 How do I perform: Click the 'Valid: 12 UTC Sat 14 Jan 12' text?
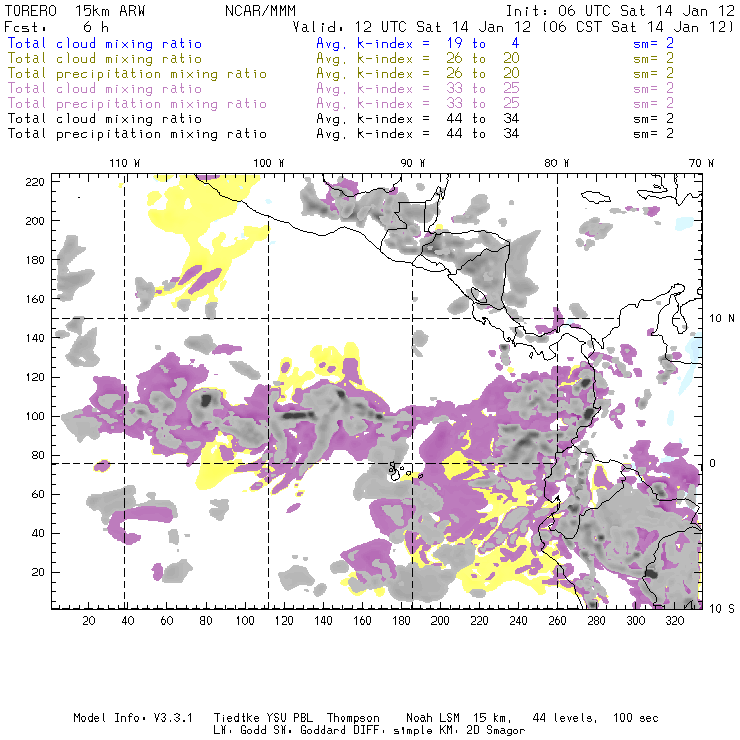tap(412, 27)
